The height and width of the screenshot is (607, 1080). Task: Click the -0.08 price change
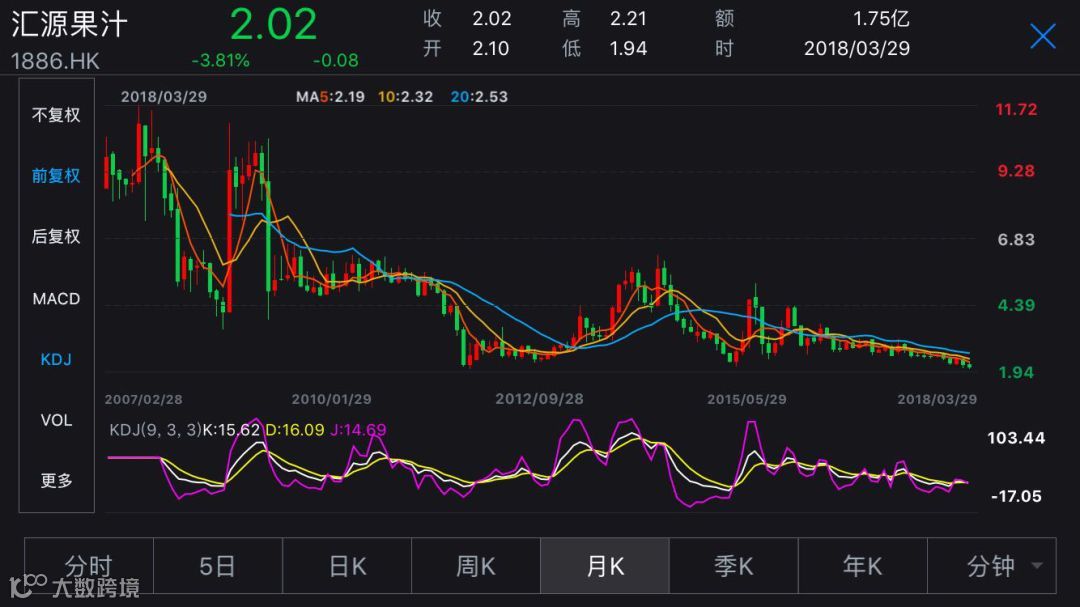pos(335,61)
